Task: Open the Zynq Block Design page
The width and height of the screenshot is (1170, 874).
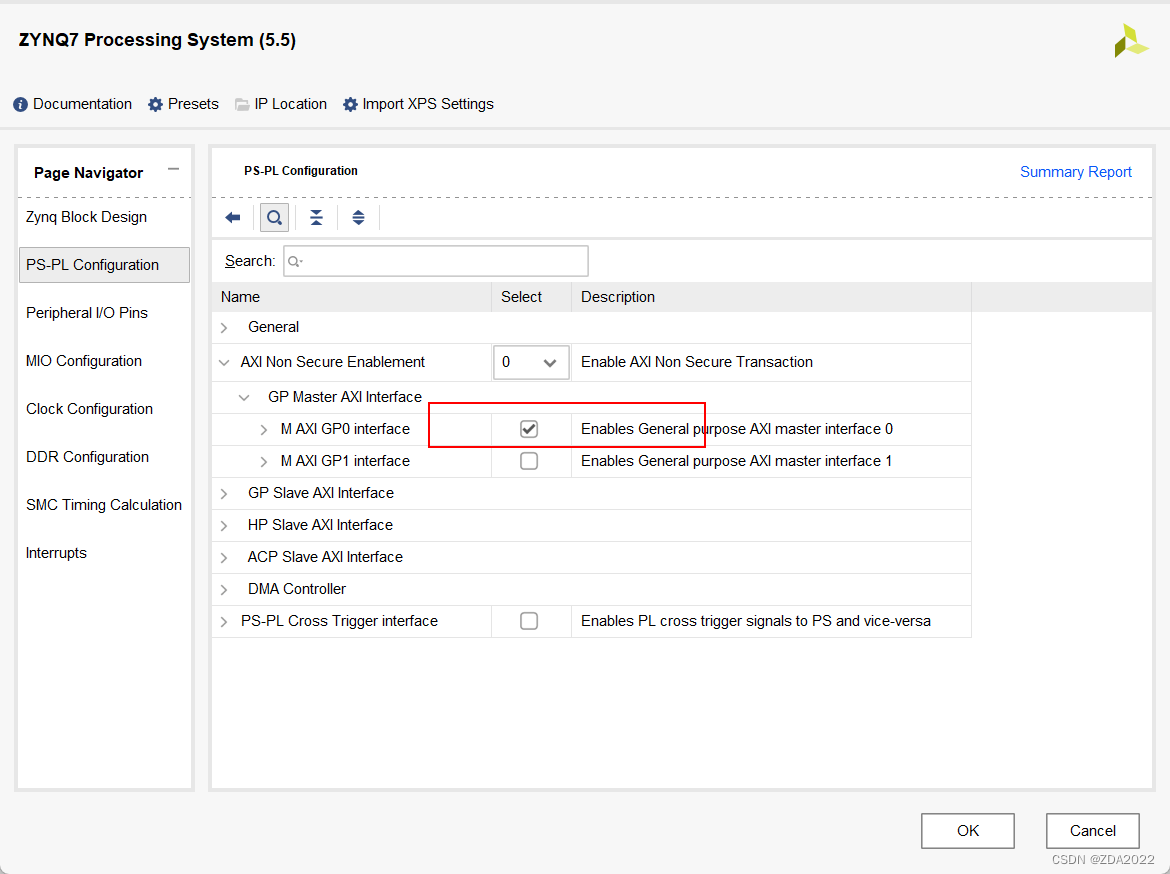Action: pyautogui.click(x=86, y=217)
